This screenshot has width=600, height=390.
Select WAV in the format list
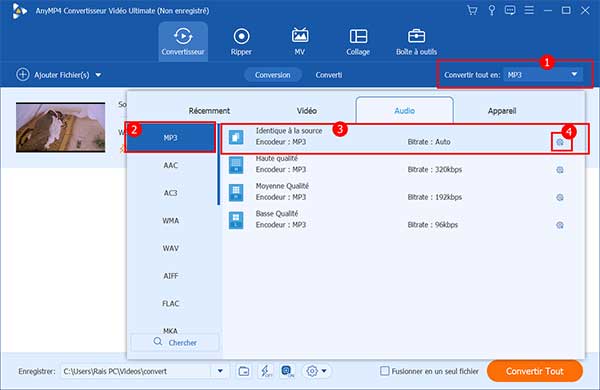click(170, 248)
